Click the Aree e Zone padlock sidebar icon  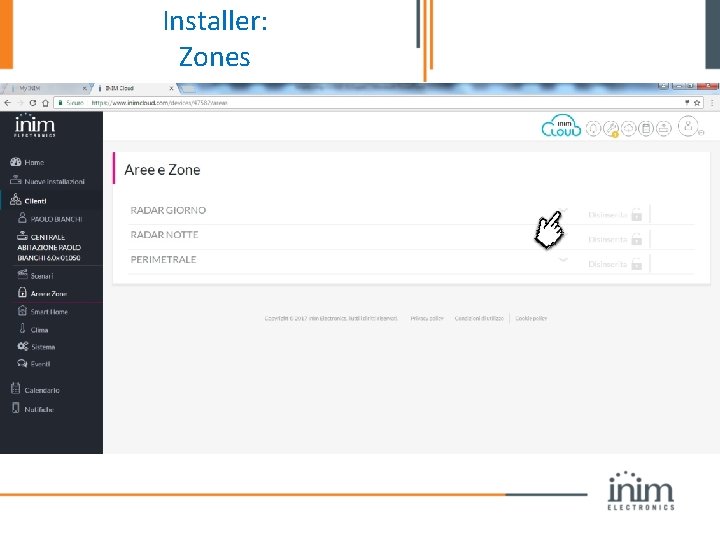22,292
